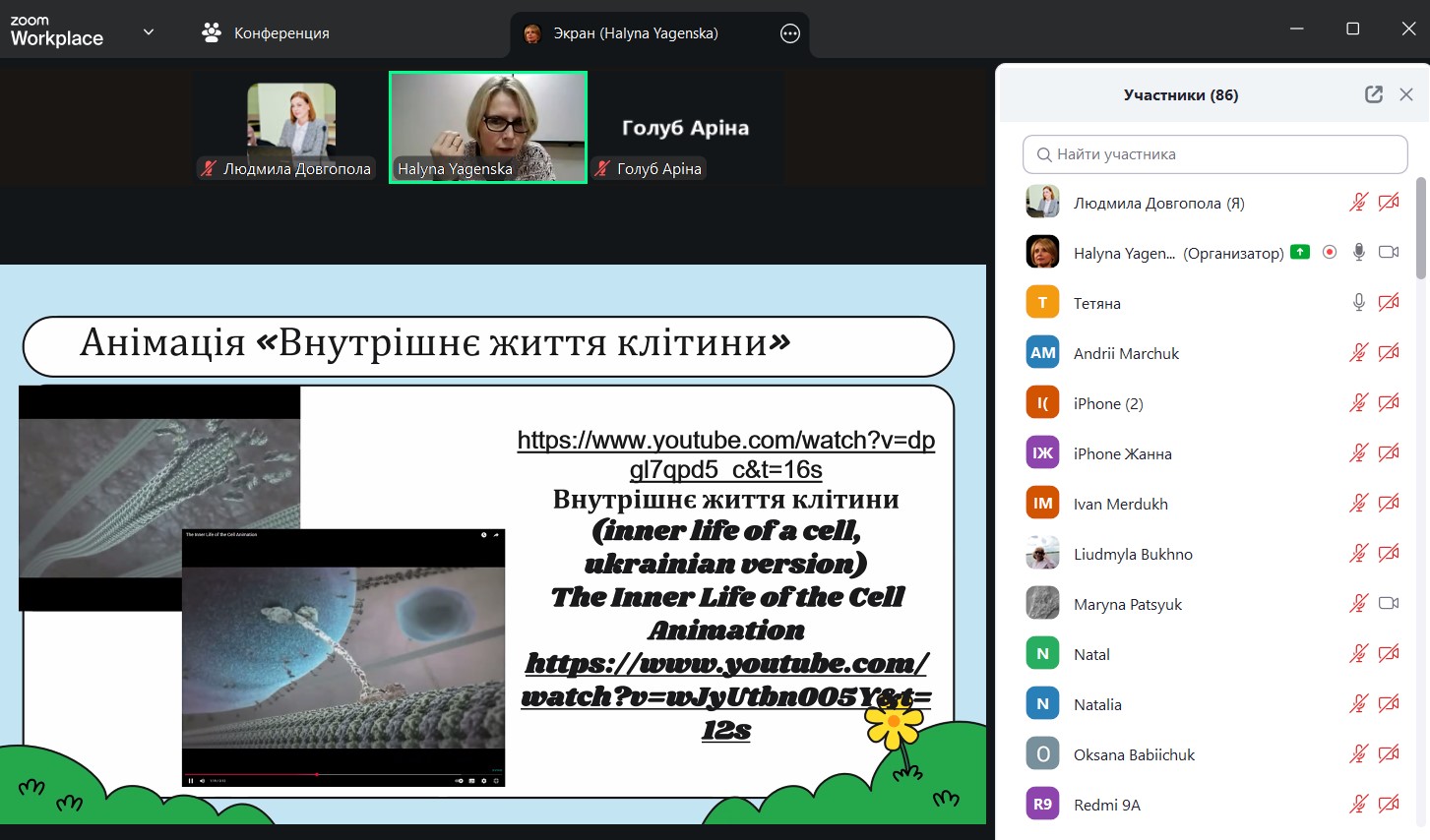
Task: Click microphone icon next to Тетяна
Action: [1358, 302]
